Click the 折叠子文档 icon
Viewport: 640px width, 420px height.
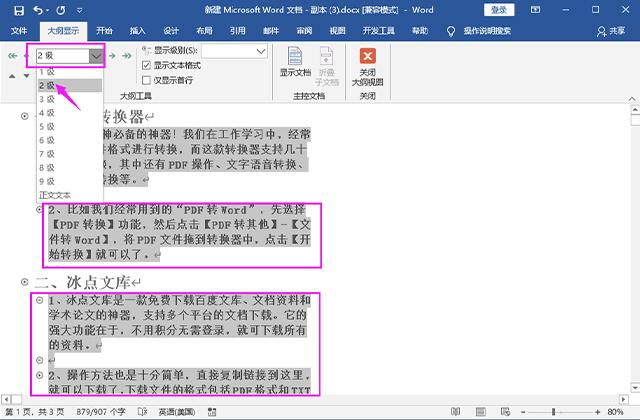click(x=327, y=66)
